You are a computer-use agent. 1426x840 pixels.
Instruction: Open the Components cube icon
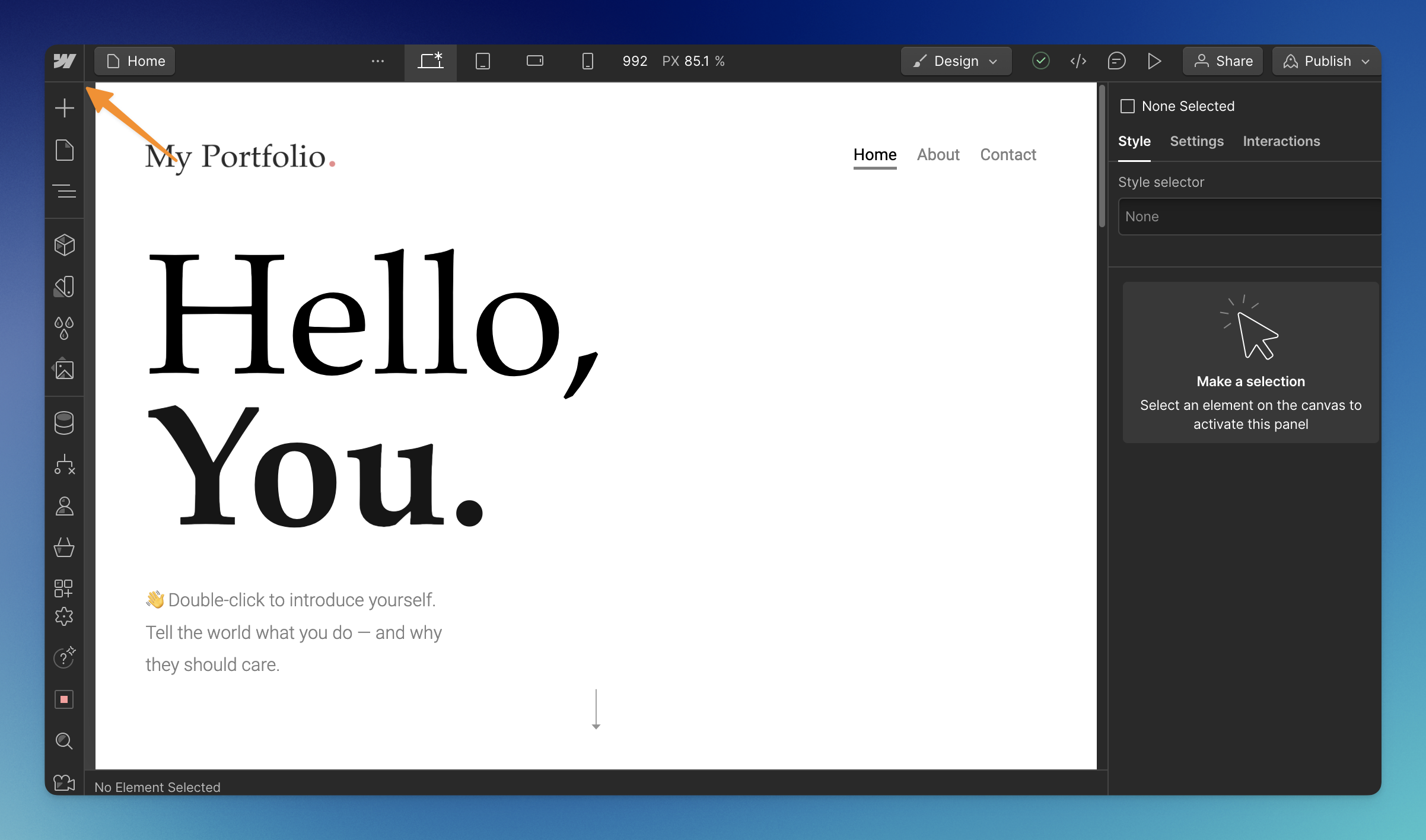coord(64,245)
